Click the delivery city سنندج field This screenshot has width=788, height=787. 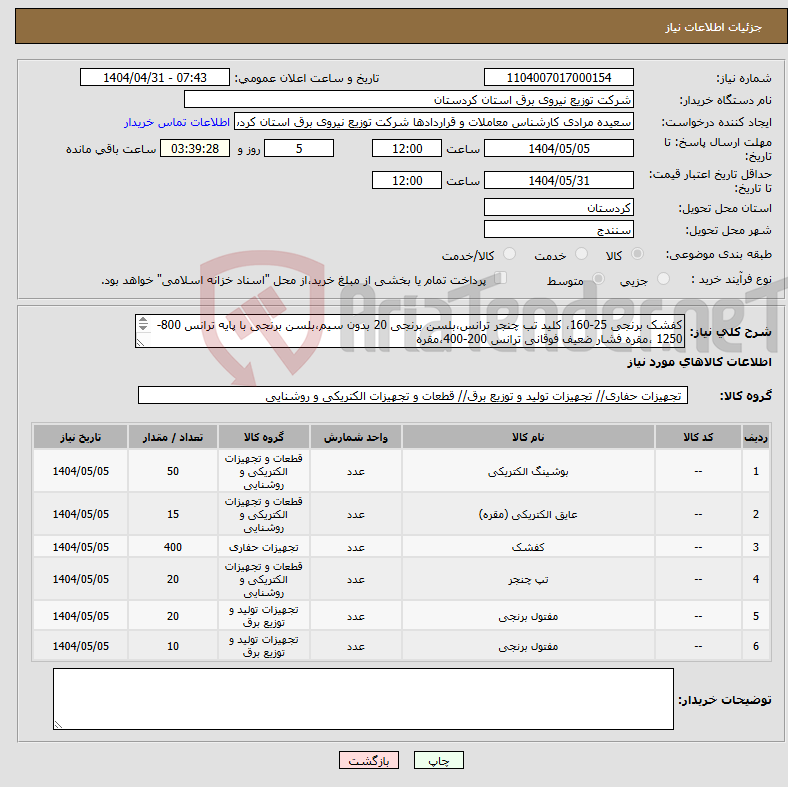click(x=558, y=229)
